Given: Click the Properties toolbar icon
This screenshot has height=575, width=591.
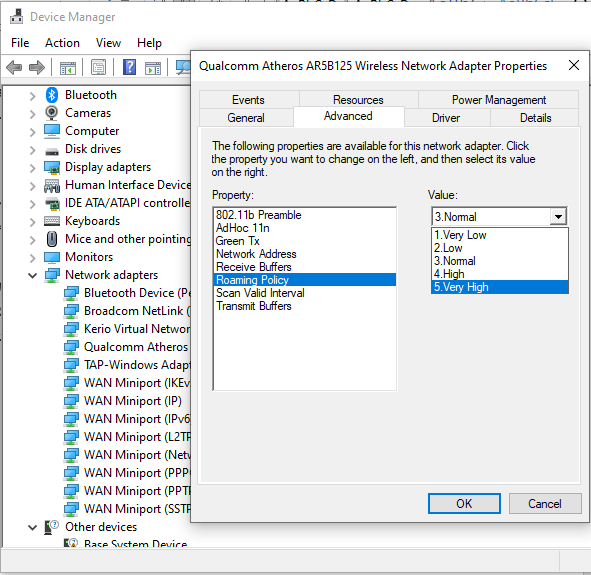Looking at the screenshot, I should pos(98,68).
